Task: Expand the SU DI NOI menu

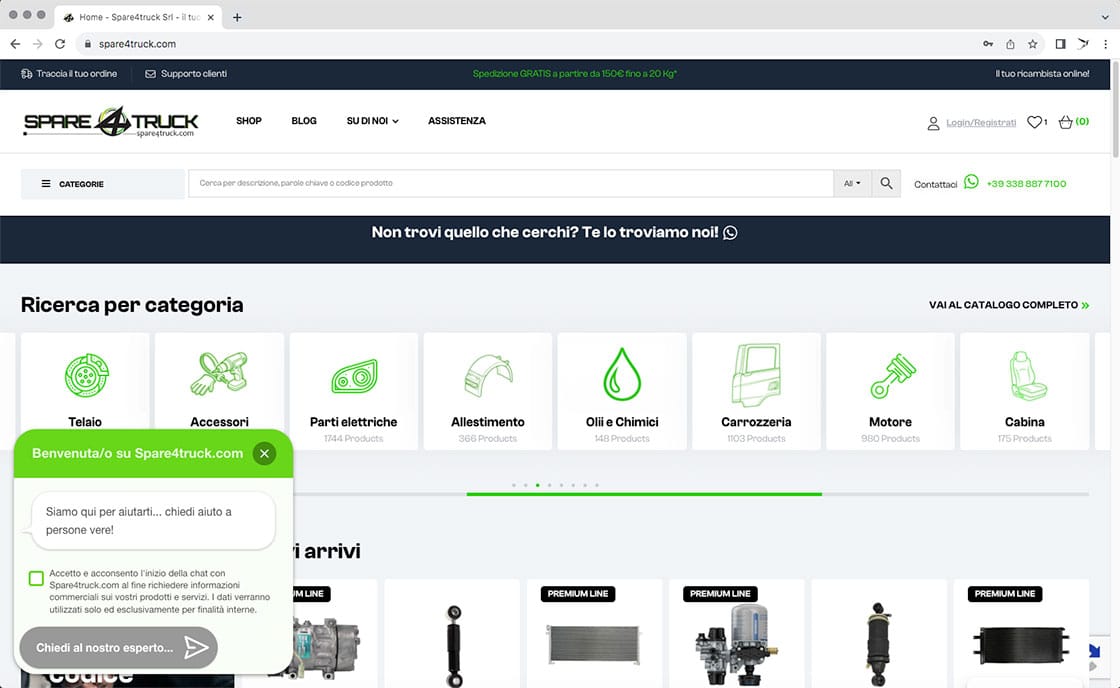Action: pos(372,121)
